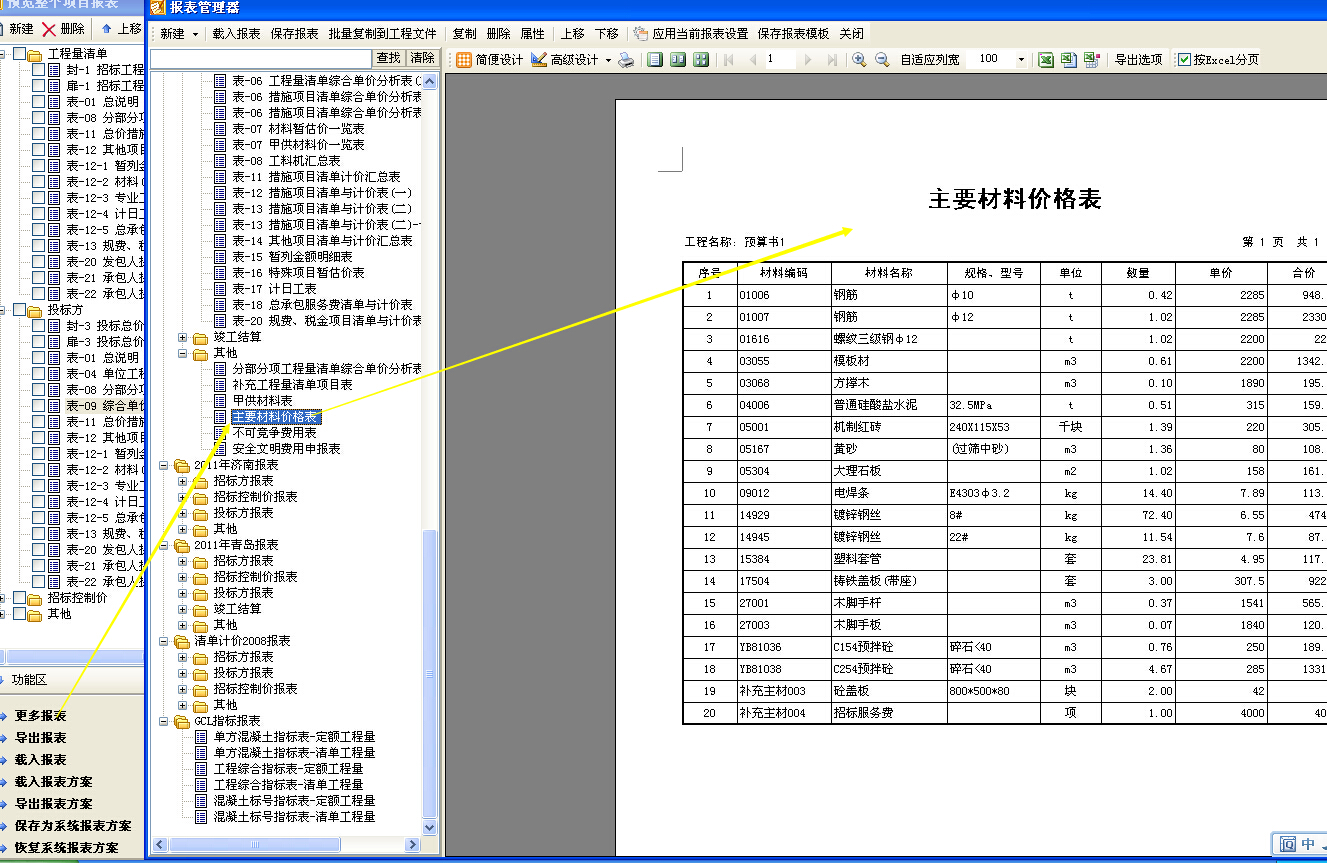Expand the 招标控制价 node in left tree

click(4, 598)
